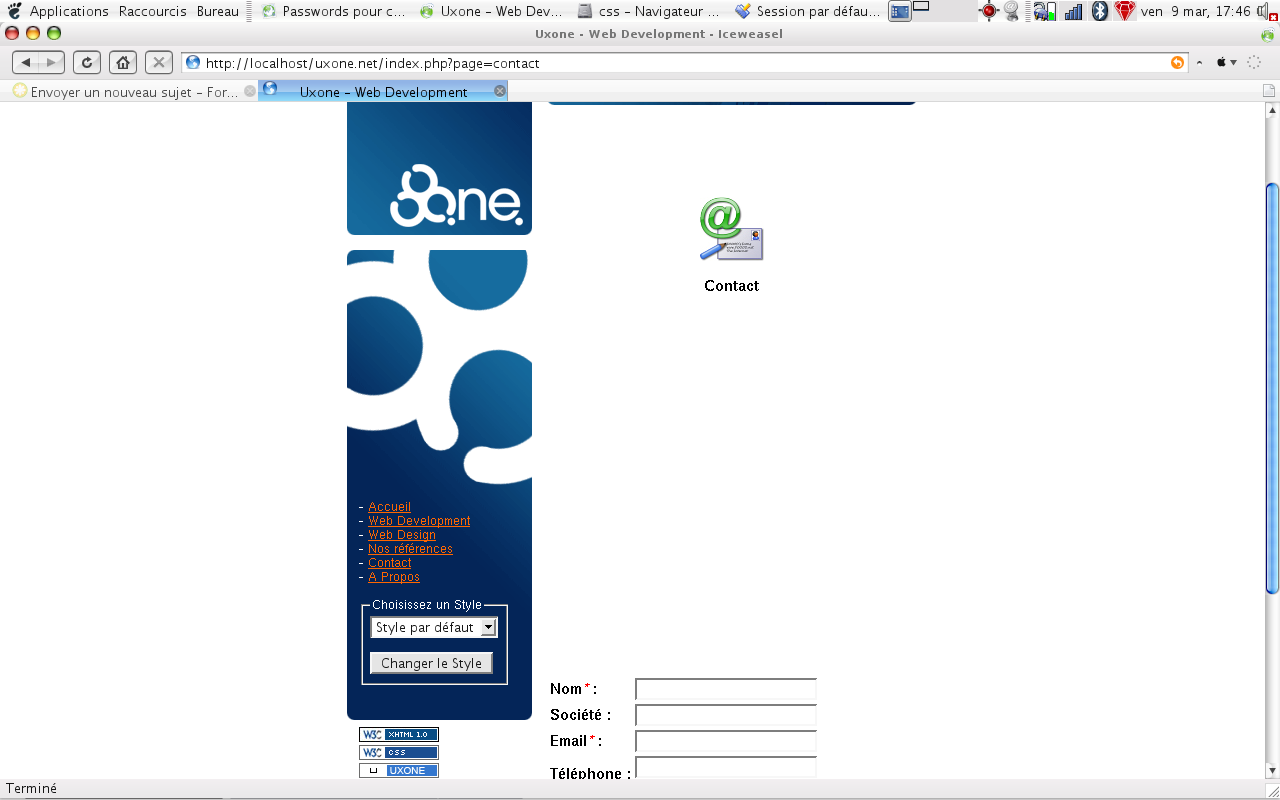Click the UXONE badge
The width and height of the screenshot is (1280, 800).
[399, 770]
